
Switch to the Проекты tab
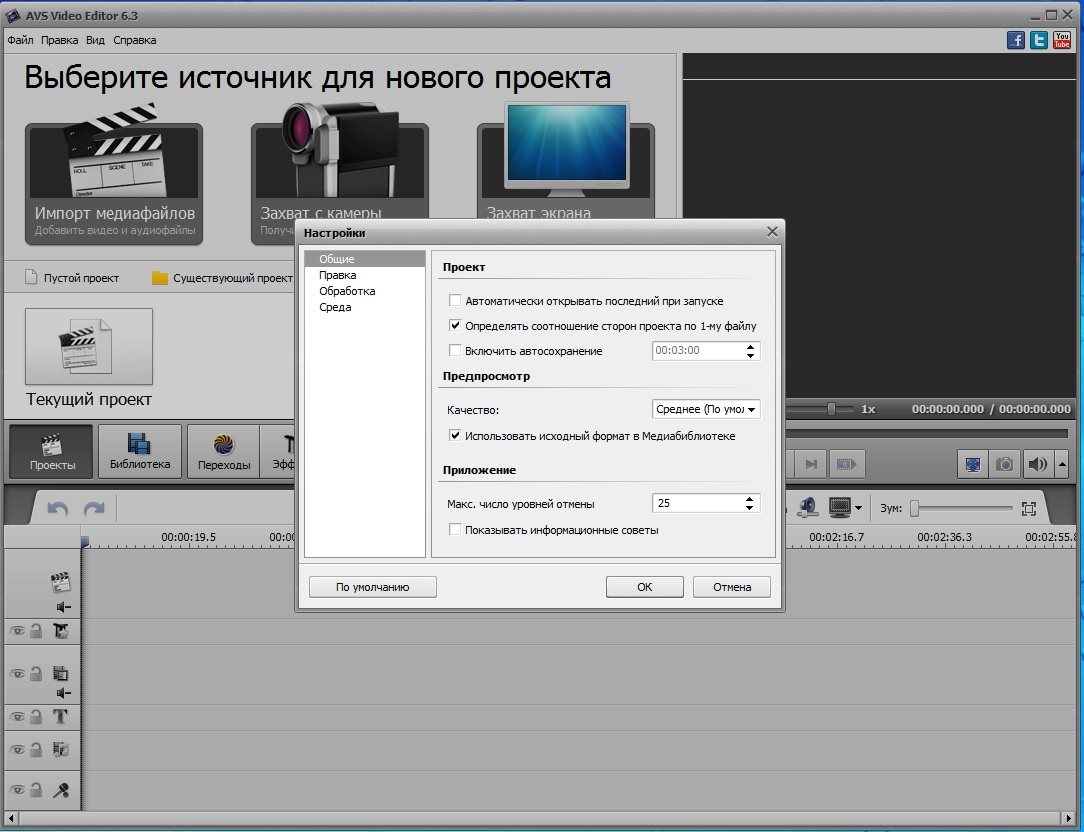51,452
